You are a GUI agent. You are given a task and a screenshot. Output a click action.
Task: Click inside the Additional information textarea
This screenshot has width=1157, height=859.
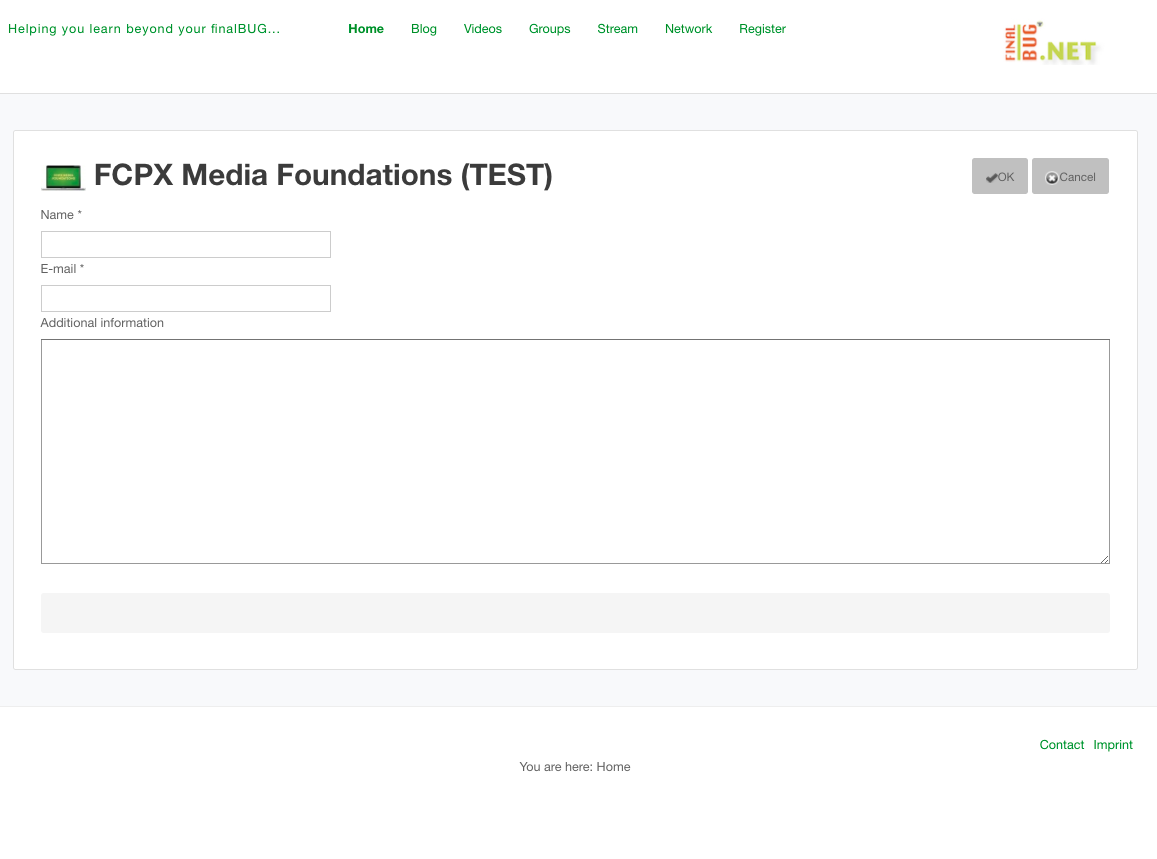[575, 451]
